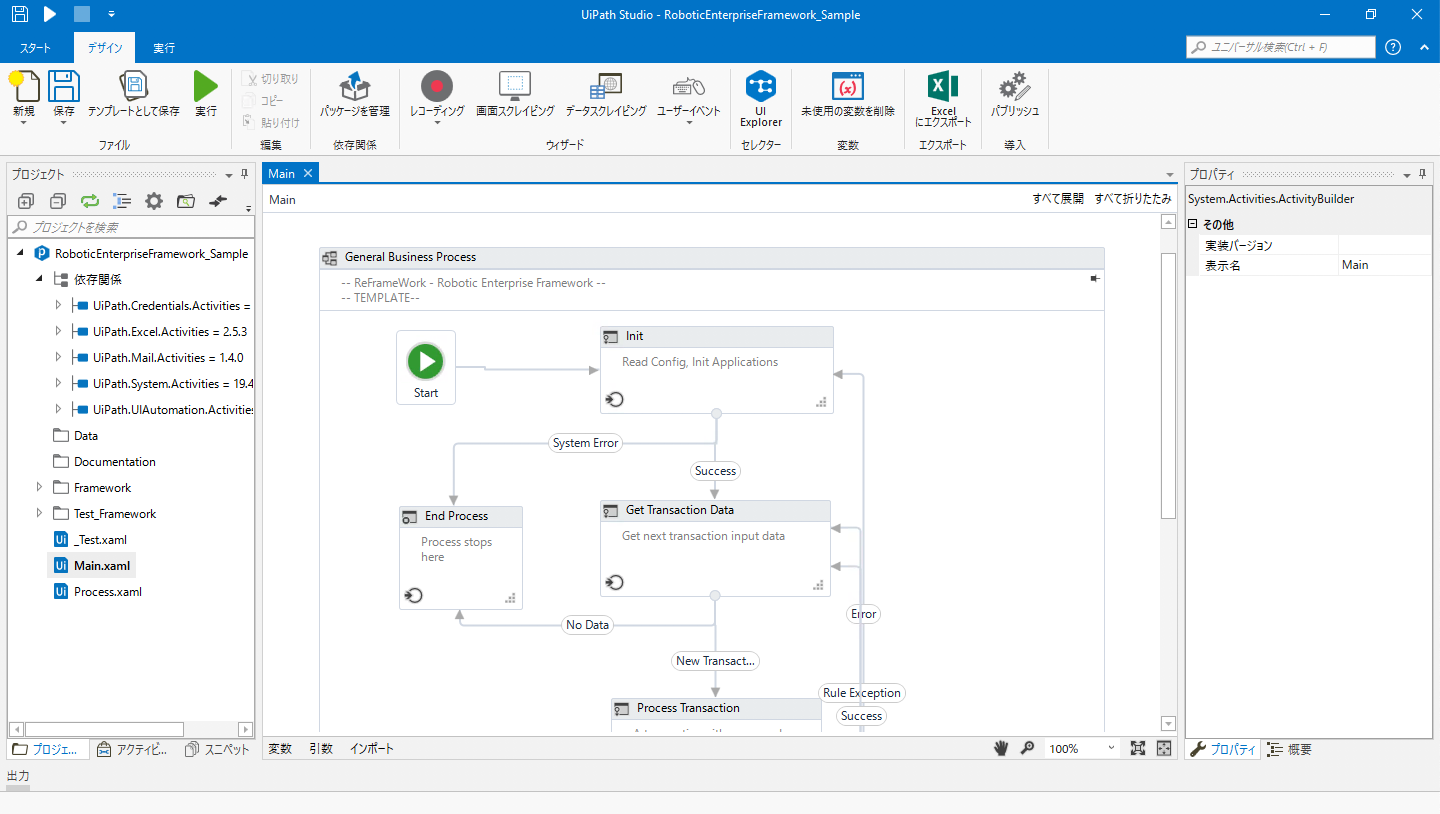Image resolution: width=1440 pixels, height=814 pixels.
Task: Open Manage Packages
Action: point(354,88)
